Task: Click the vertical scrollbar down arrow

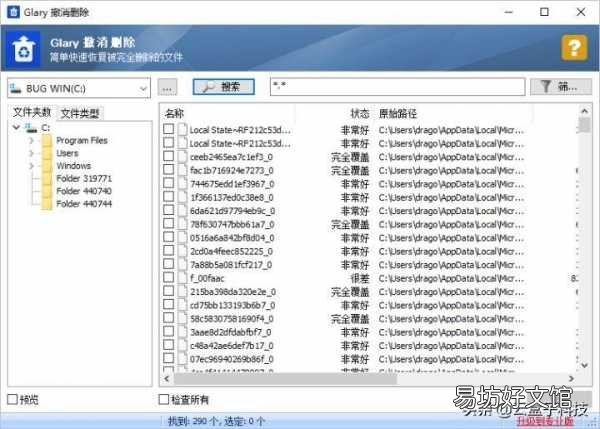Action: tap(585, 365)
